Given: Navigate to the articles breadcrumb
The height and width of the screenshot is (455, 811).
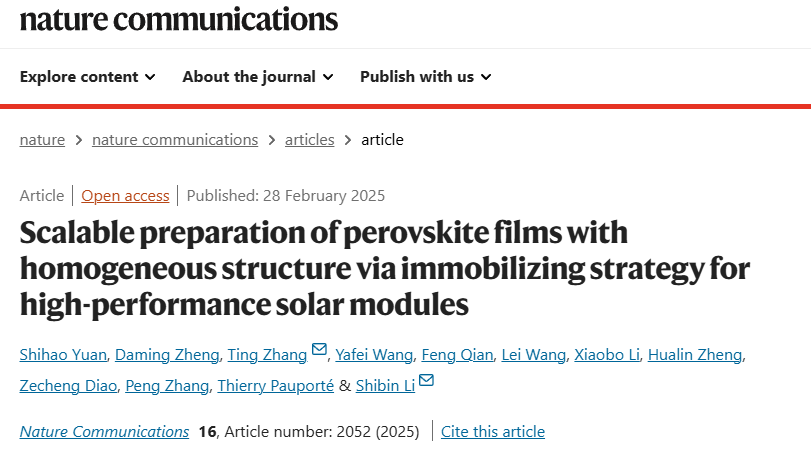Looking at the screenshot, I should pyautogui.click(x=309, y=139).
